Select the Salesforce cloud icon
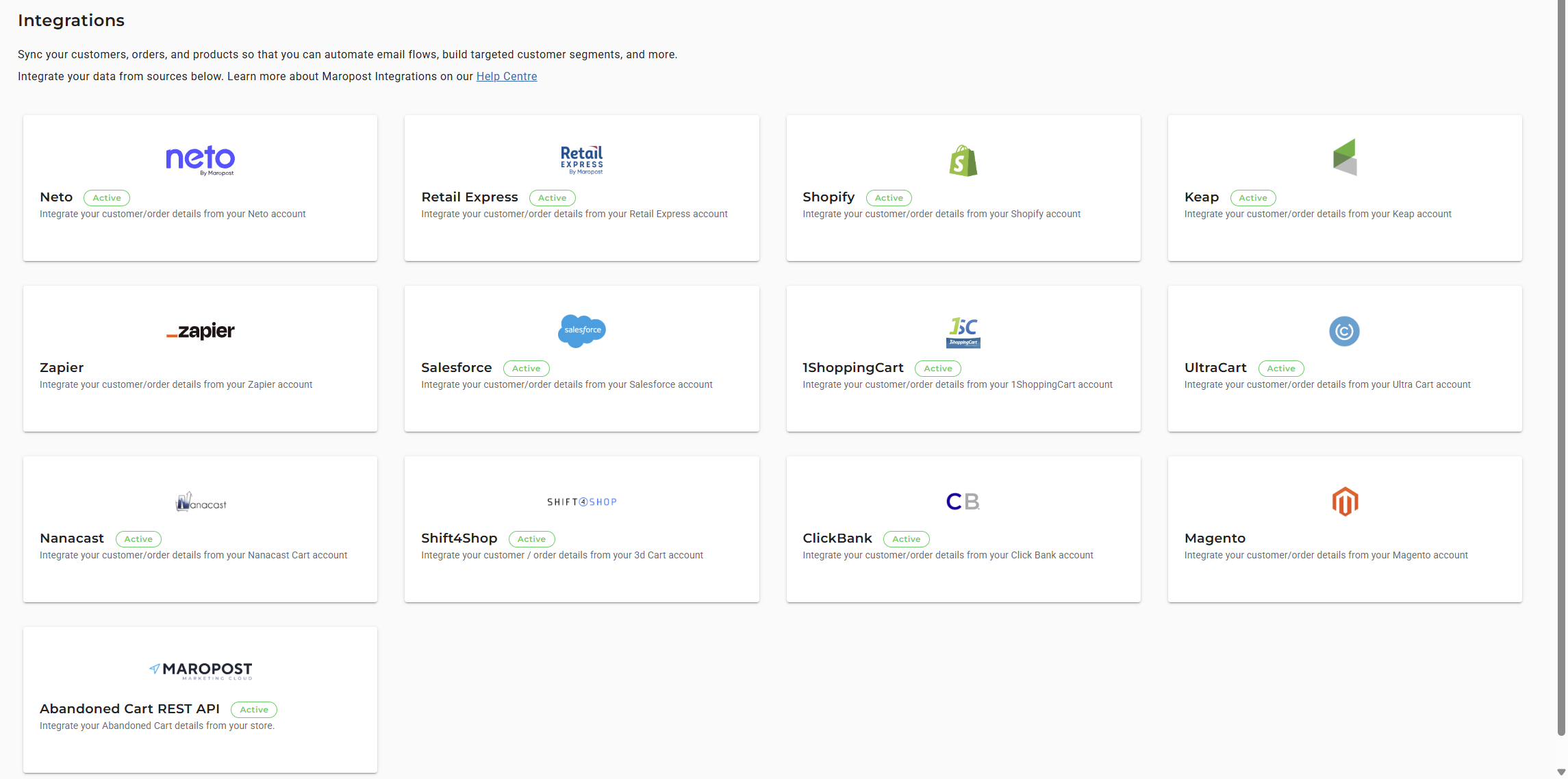The height and width of the screenshot is (779, 1568). click(x=581, y=331)
